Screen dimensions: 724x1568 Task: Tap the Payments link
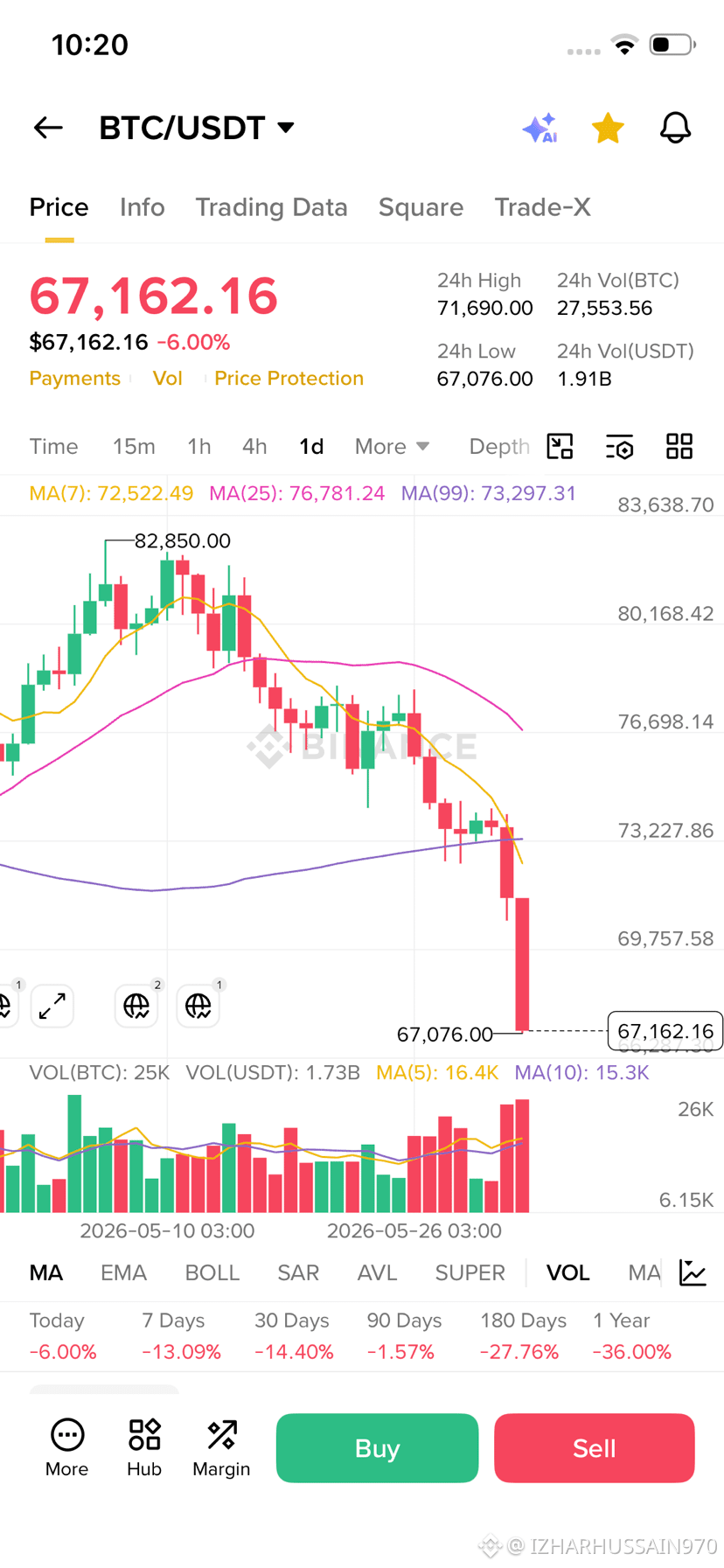click(74, 378)
